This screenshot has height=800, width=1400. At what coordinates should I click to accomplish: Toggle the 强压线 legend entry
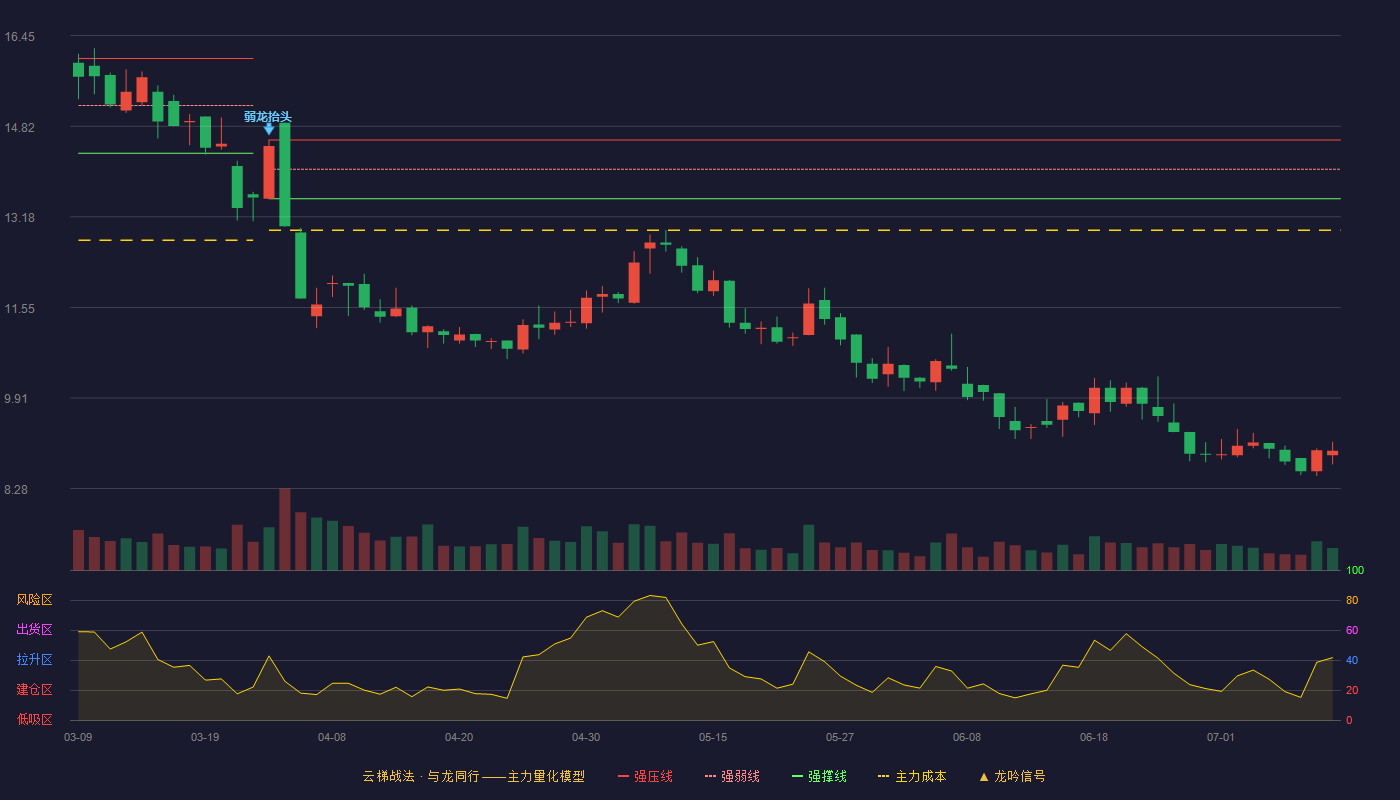[645, 776]
